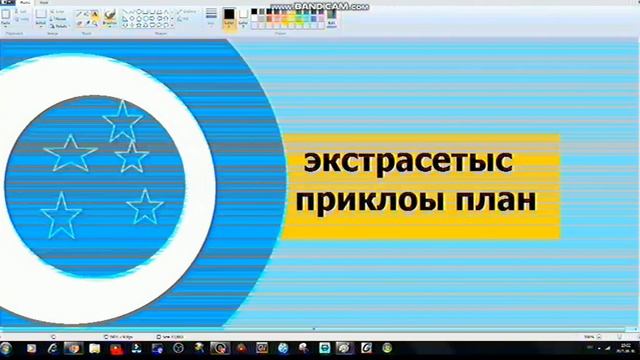Open the shape Fill dropdown

click(183, 19)
